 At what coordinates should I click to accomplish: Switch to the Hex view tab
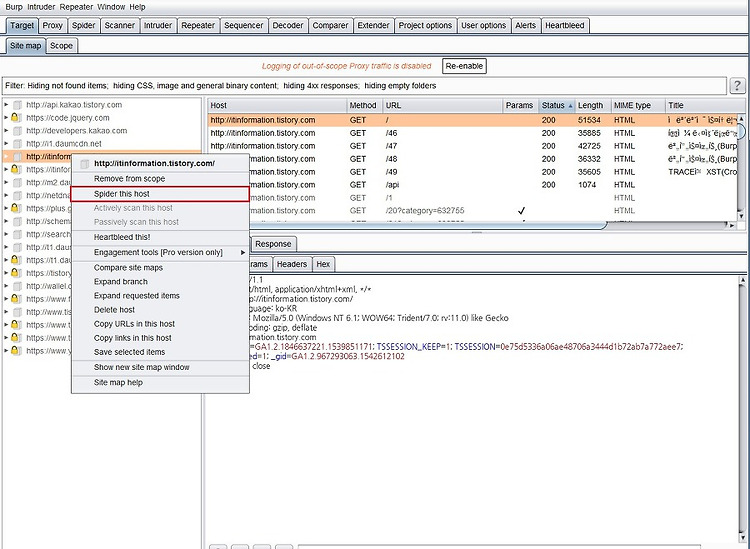pyautogui.click(x=323, y=264)
